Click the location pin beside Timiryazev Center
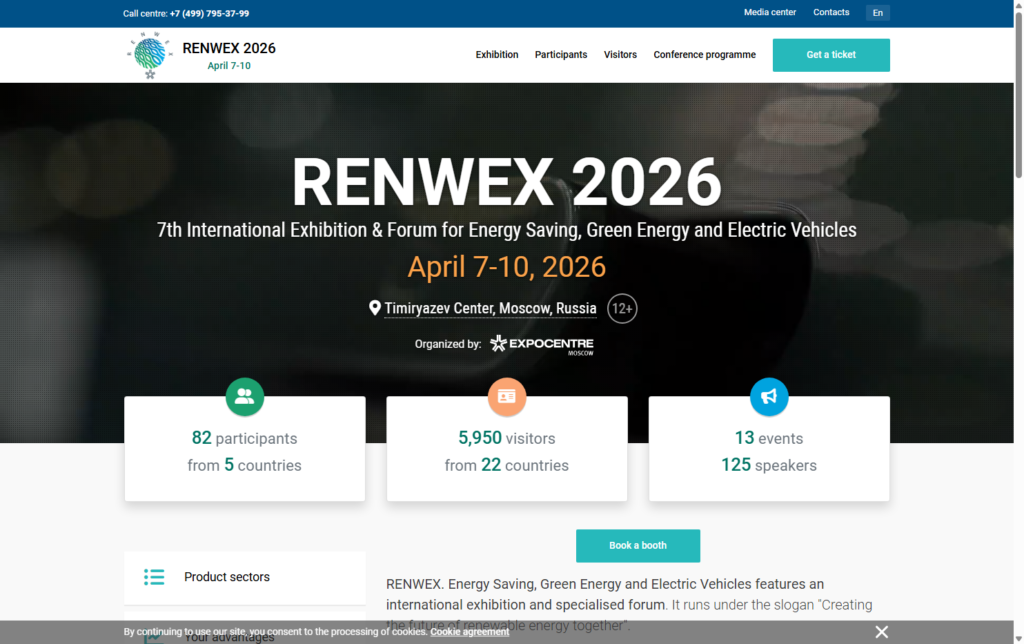1024x644 pixels. tap(375, 308)
